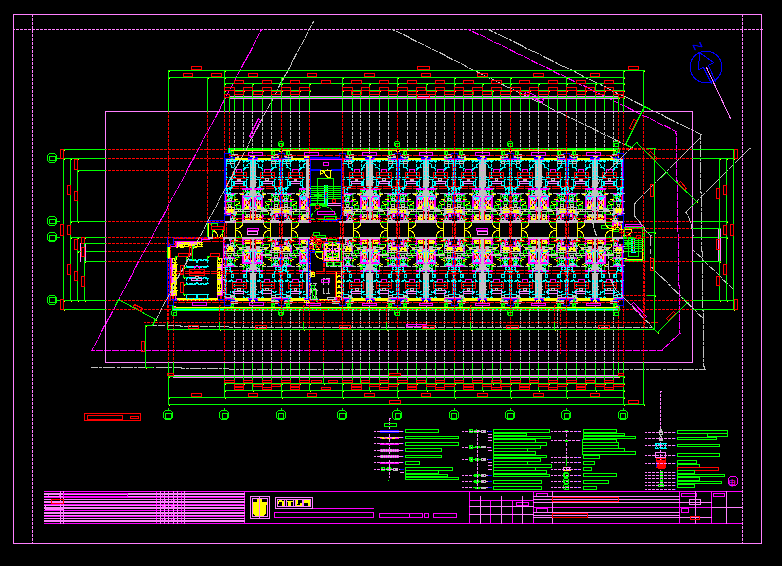Pick the yellow-outlined room in the left annex
The height and width of the screenshot is (566, 782).
[196, 270]
